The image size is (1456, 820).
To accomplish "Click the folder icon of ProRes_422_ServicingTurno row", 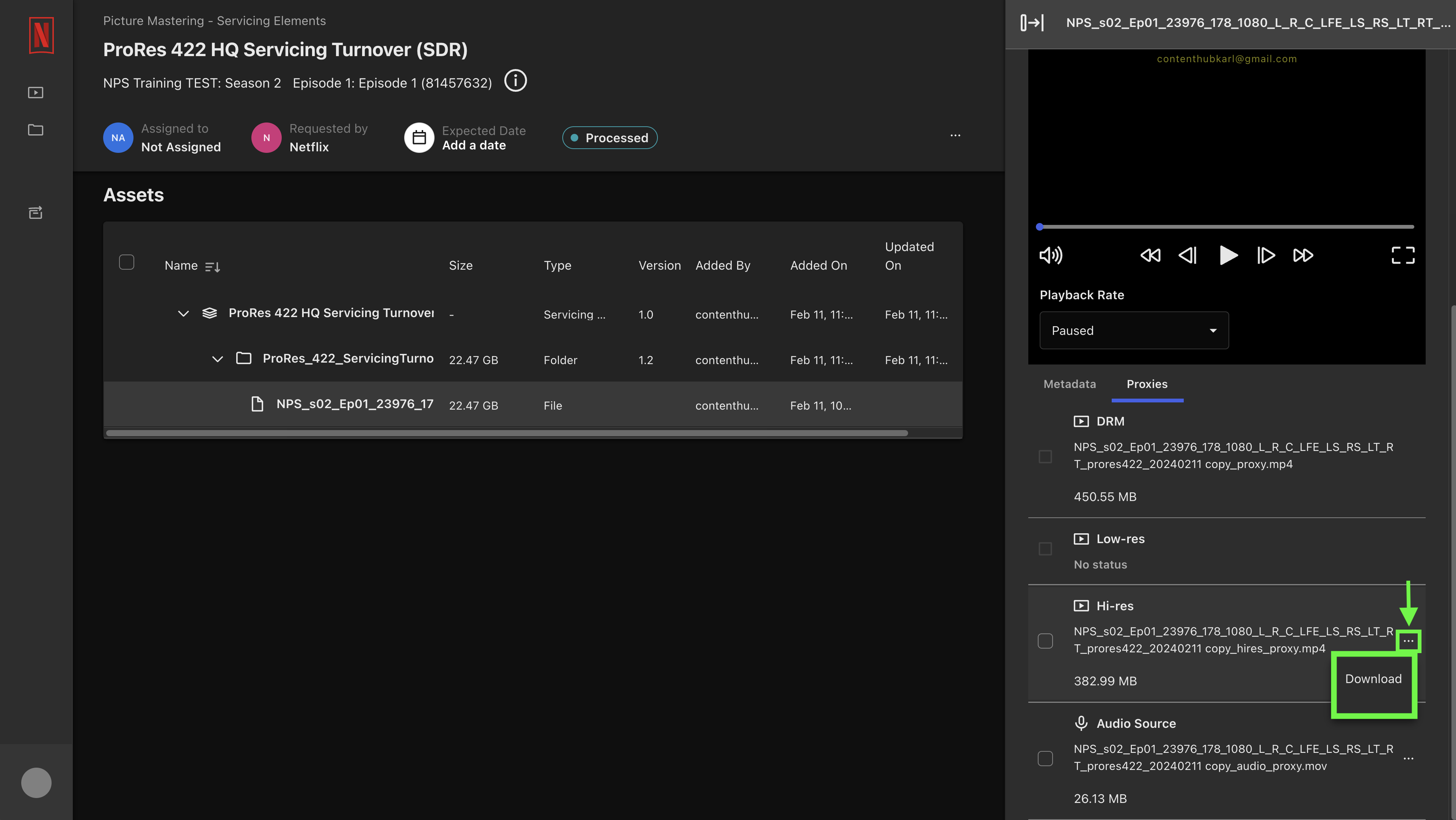I will point(243,358).
